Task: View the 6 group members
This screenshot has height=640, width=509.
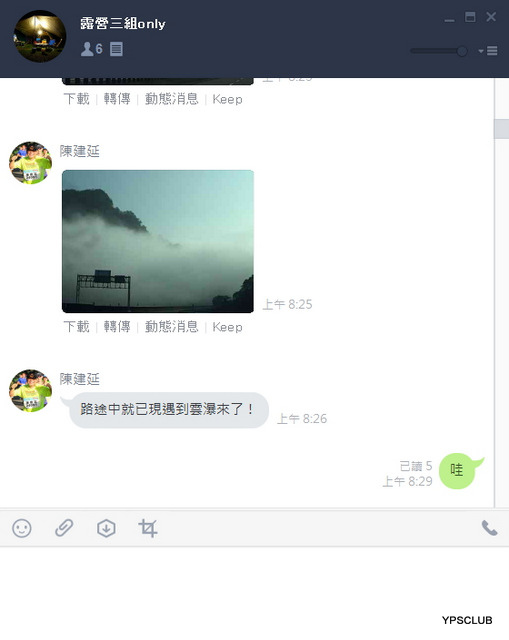Action: pyautogui.click(x=92, y=49)
